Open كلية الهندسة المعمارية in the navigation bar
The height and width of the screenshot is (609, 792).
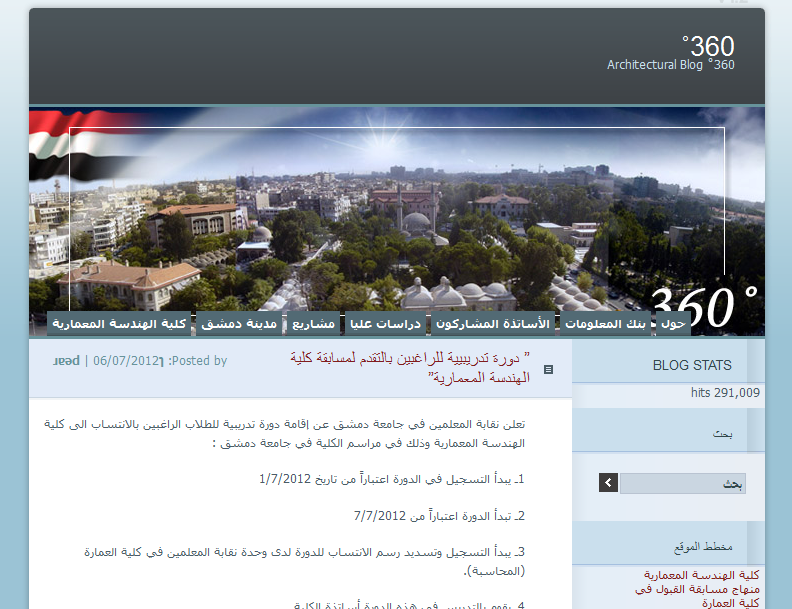pos(119,324)
